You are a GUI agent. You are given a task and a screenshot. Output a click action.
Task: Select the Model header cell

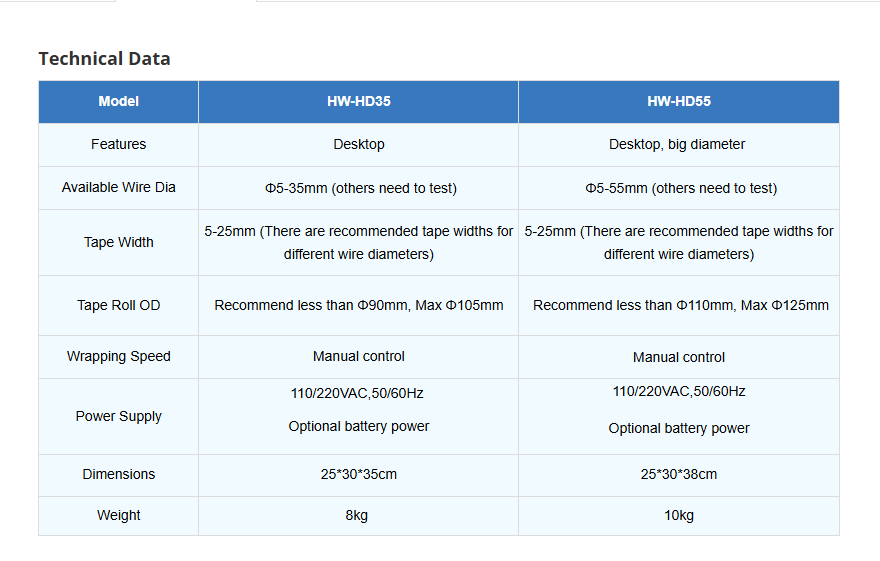(118, 102)
